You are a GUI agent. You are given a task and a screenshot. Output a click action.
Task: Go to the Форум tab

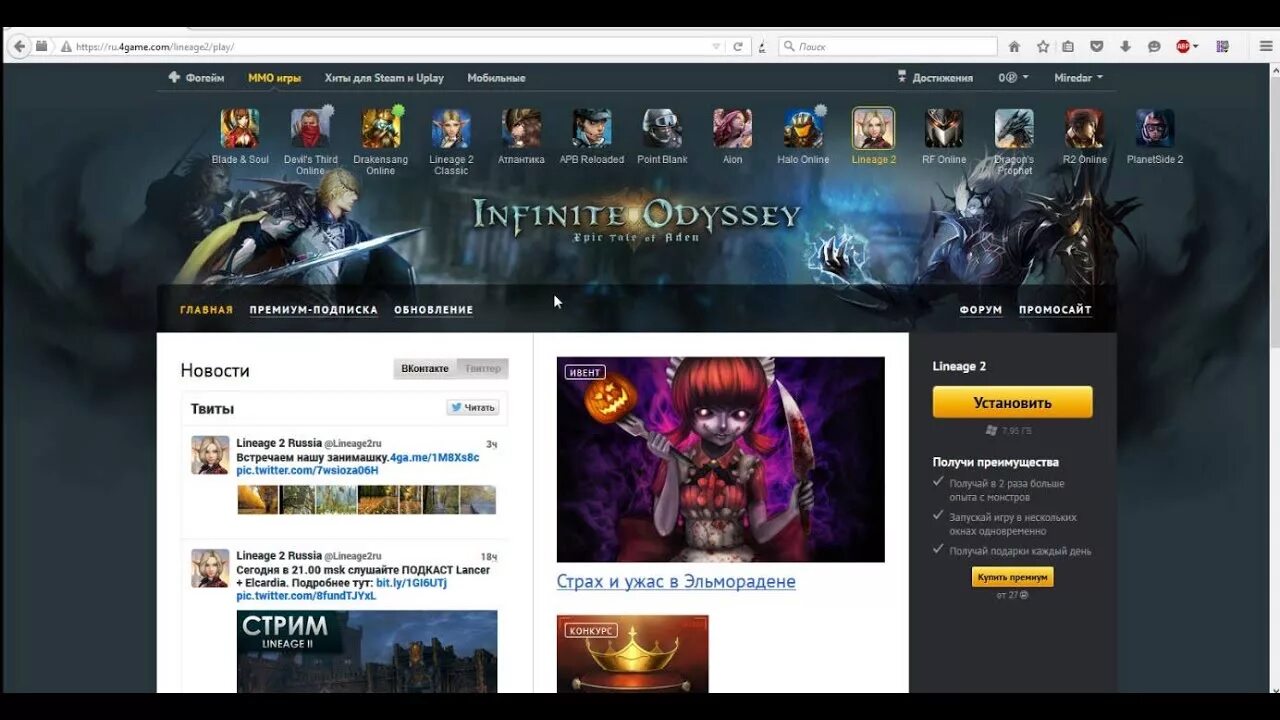[980, 310]
